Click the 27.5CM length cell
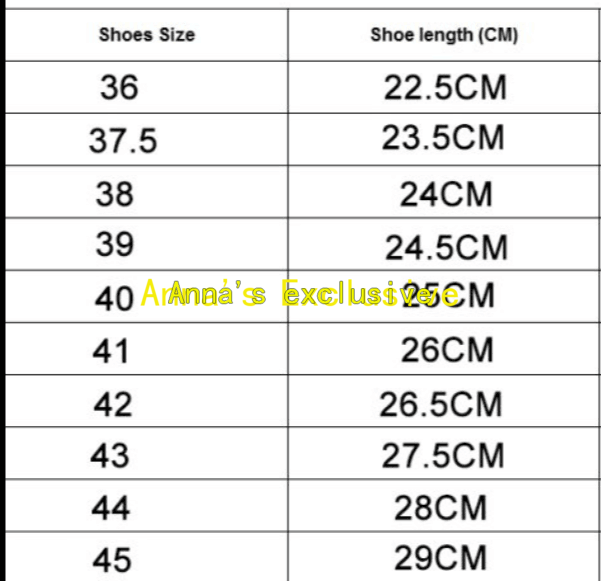 [443, 456]
